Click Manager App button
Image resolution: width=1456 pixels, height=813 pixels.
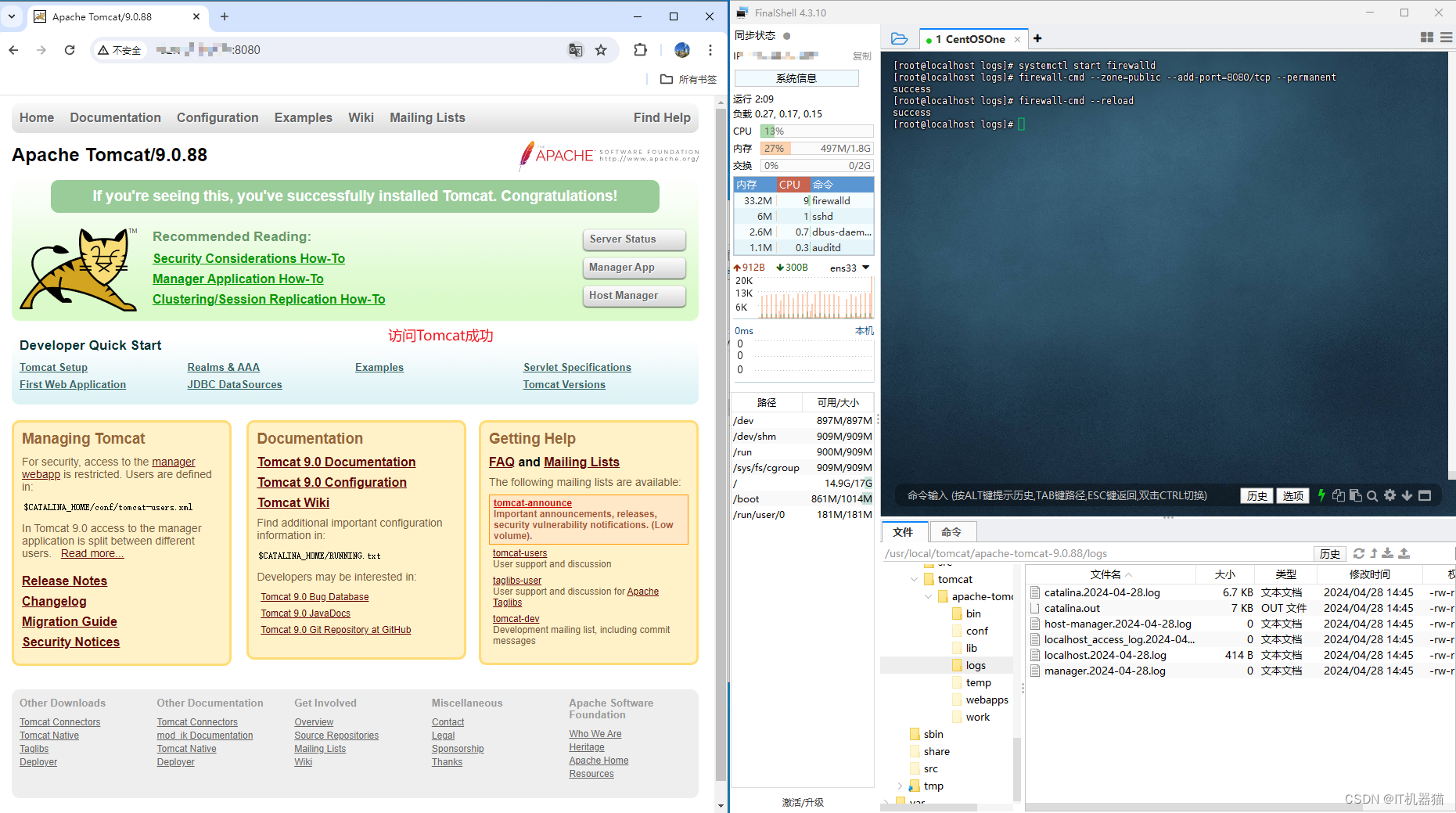[x=634, y=268]
